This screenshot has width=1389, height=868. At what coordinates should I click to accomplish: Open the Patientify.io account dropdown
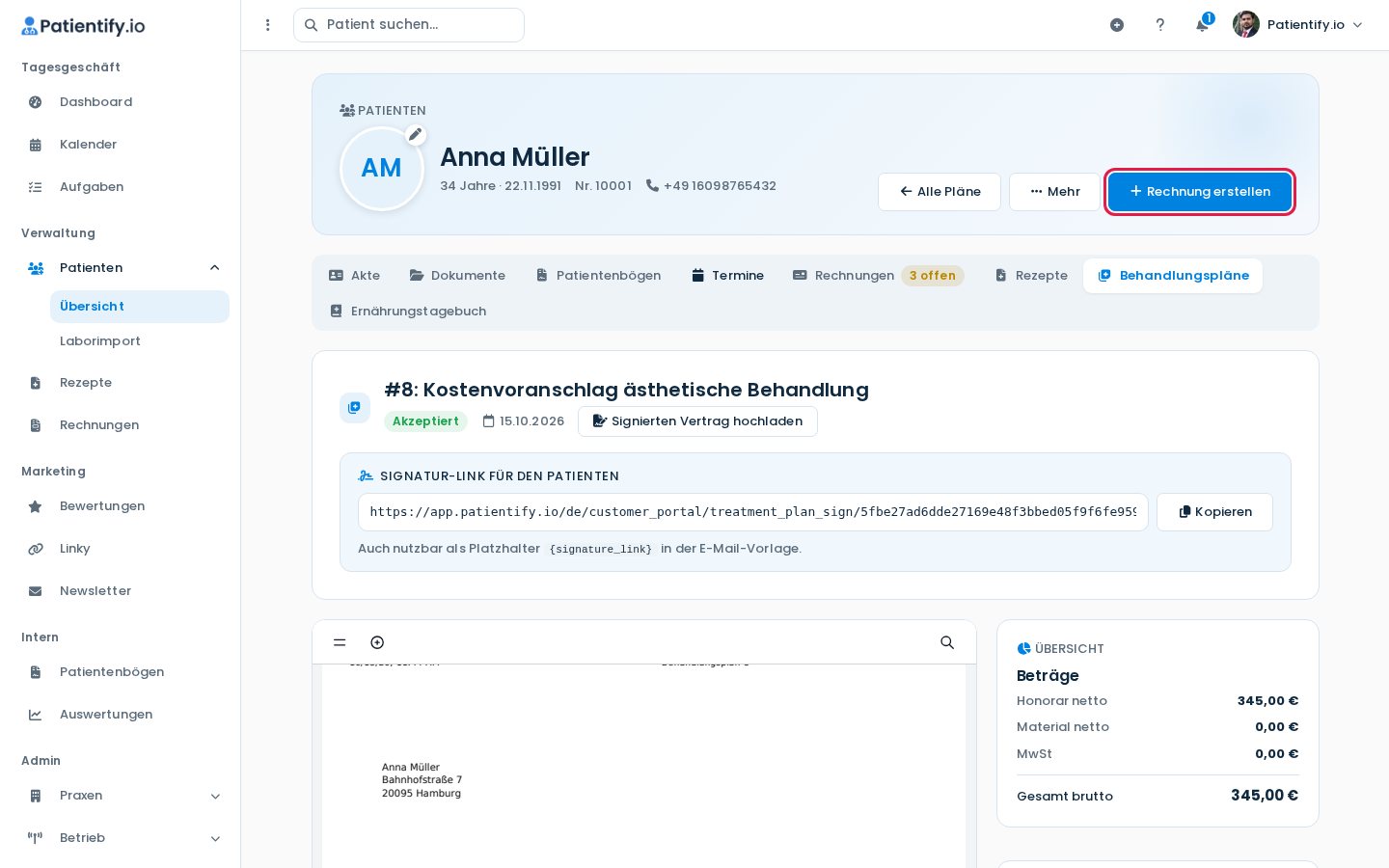click(x=1298, y=25)
